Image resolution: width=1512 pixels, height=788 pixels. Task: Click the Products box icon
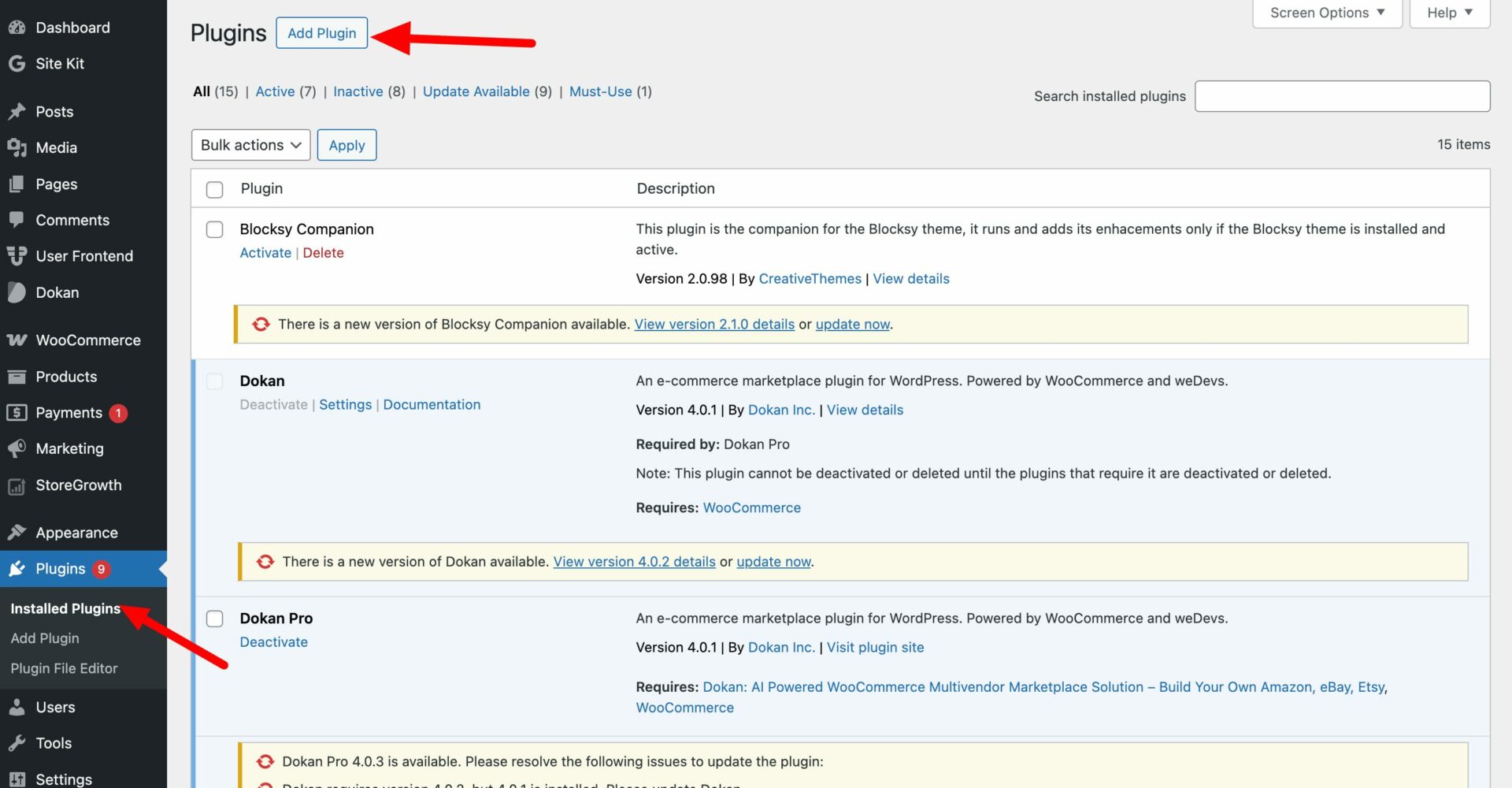click(17, 377)
